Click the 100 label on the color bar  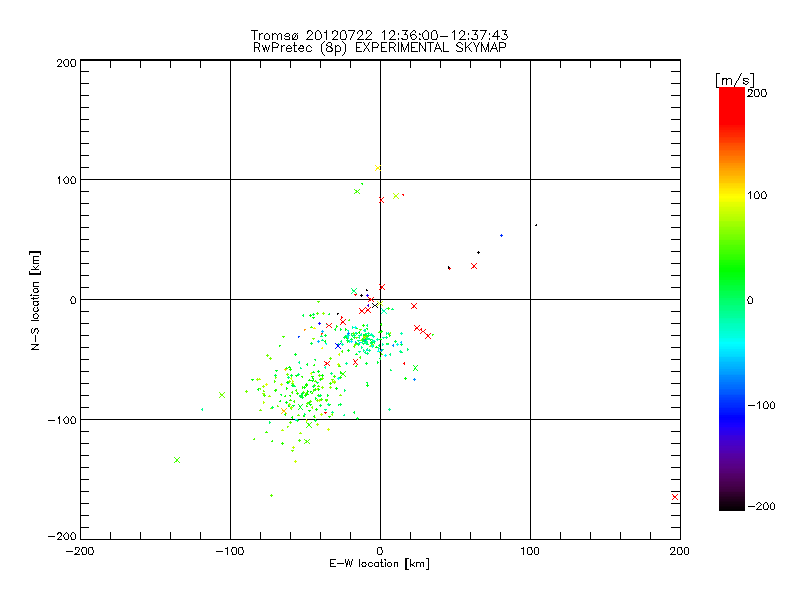point(757,195)
